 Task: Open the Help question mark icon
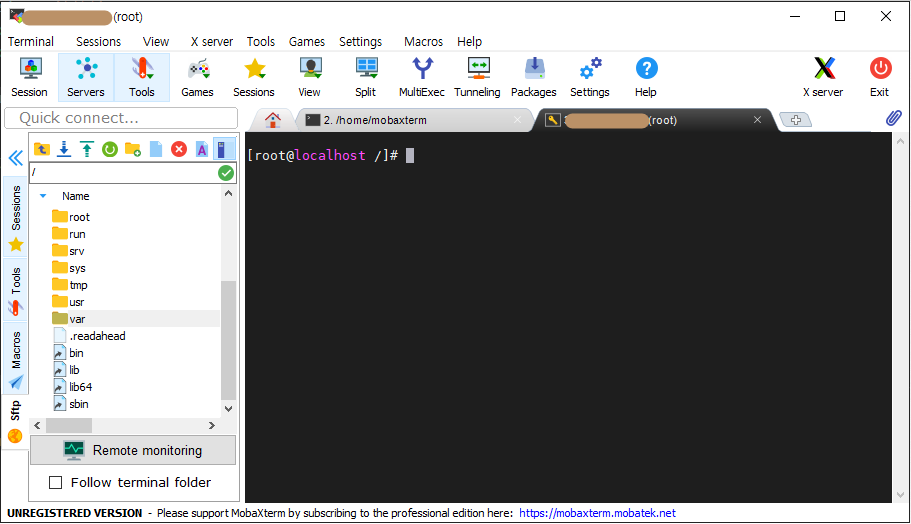(x=646, y=77)
